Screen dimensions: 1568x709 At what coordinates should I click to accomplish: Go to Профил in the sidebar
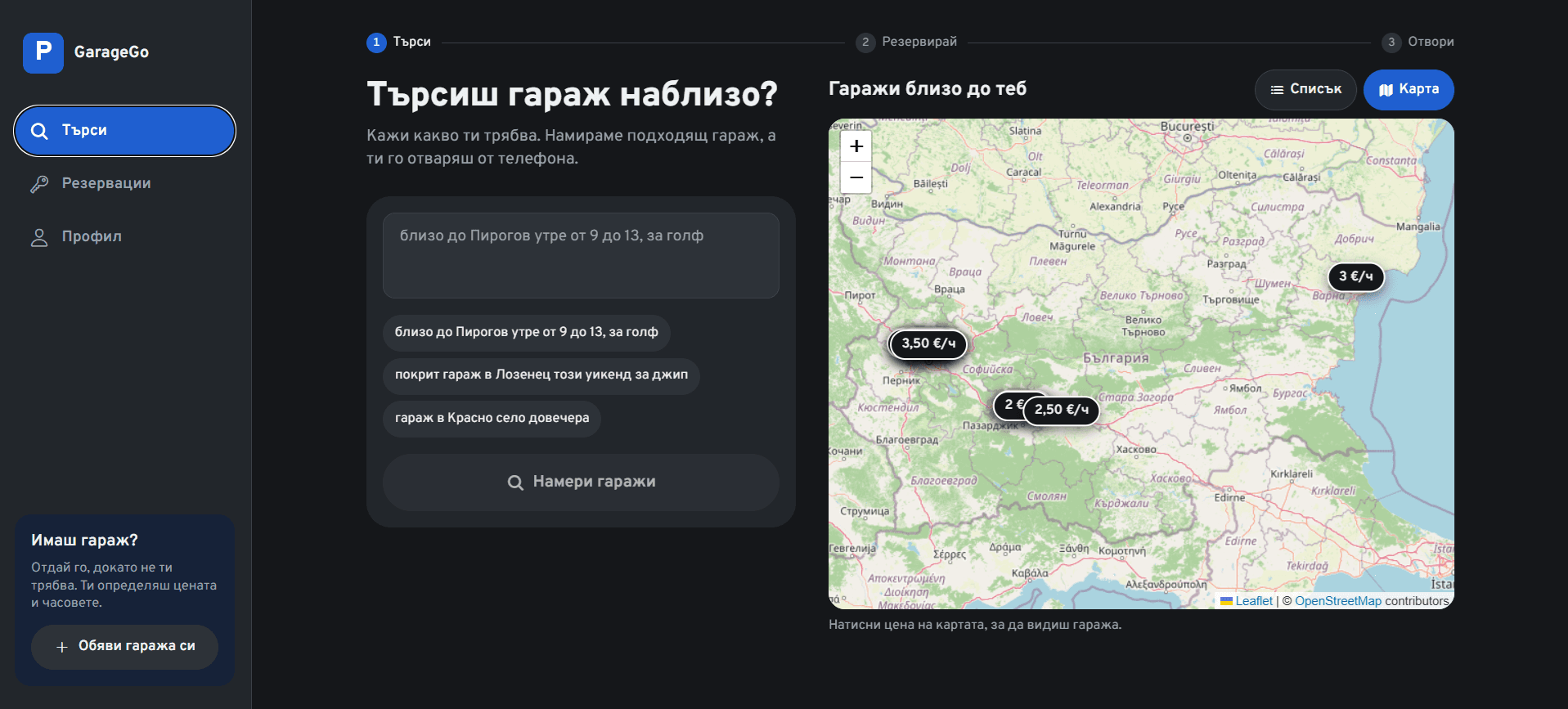coord(125,237)
